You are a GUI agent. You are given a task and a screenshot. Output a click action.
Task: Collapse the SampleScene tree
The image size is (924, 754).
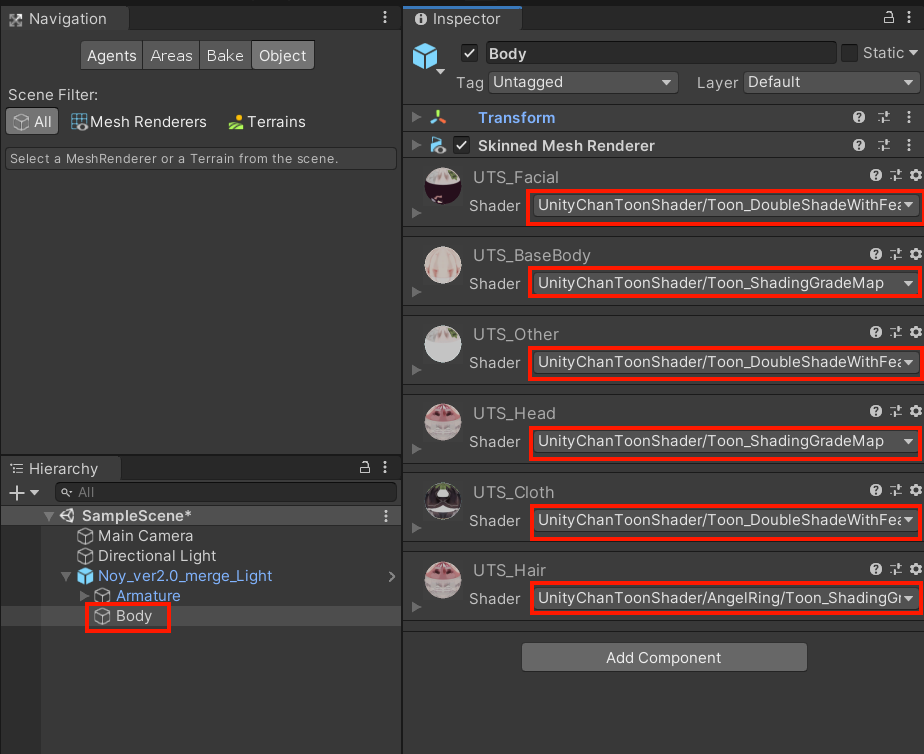[x=49, y=517]
